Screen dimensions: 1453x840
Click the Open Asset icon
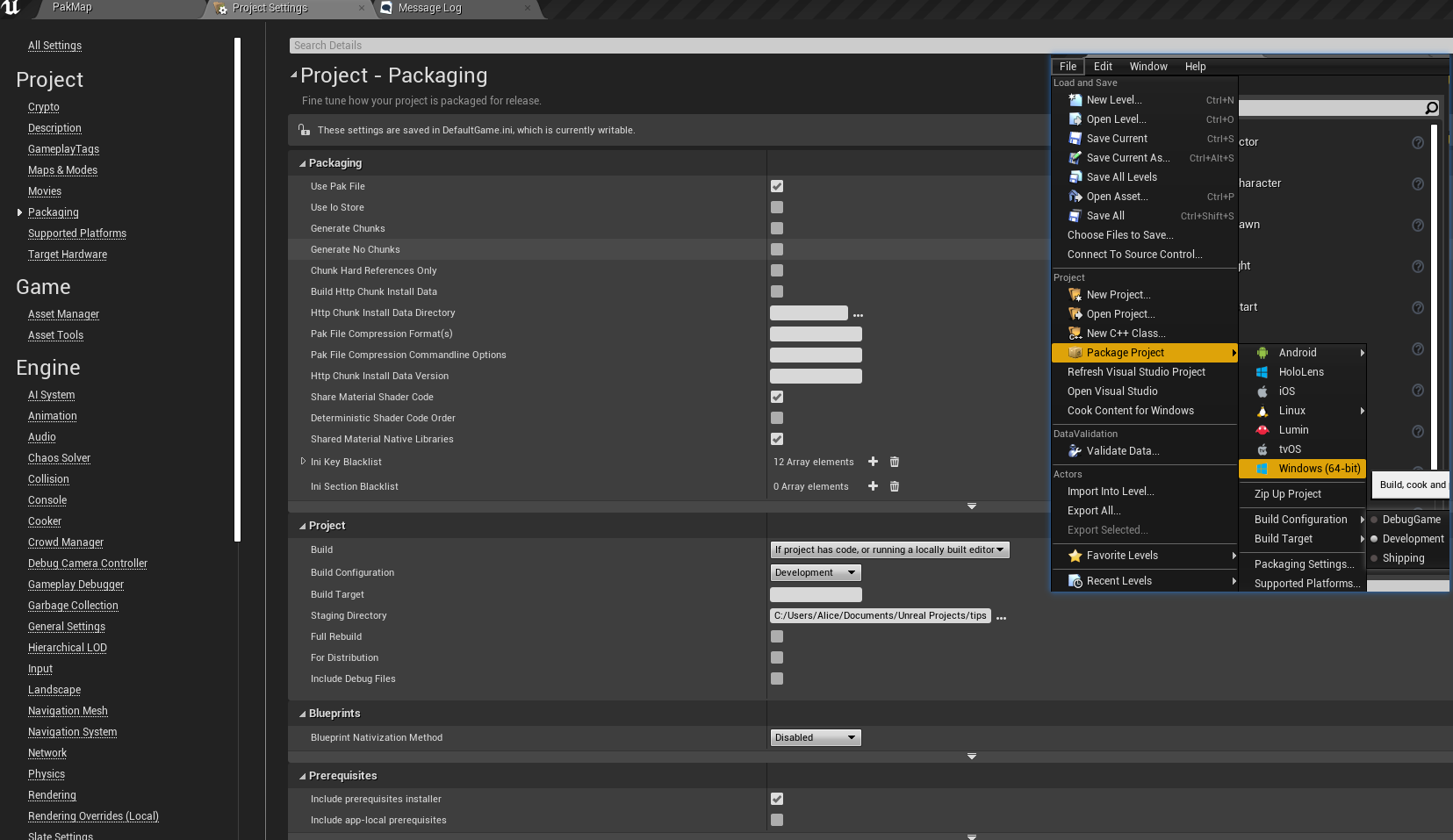1075,197
